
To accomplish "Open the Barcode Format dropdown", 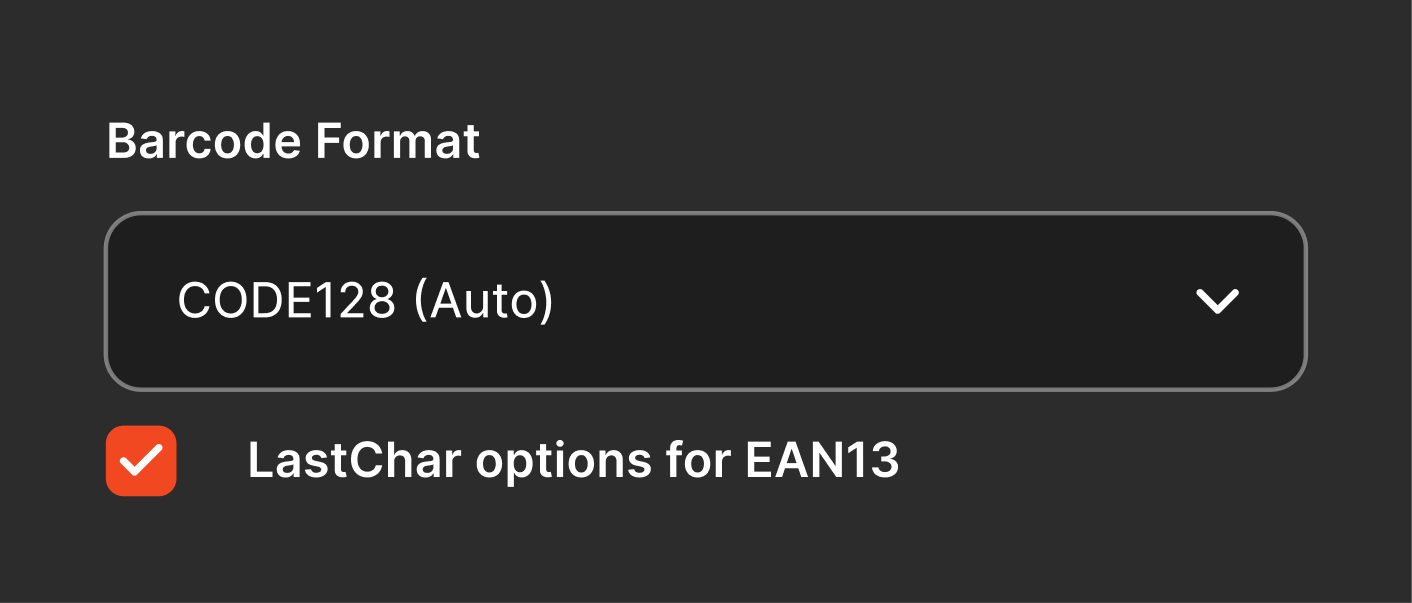I will tap(705, 301).
